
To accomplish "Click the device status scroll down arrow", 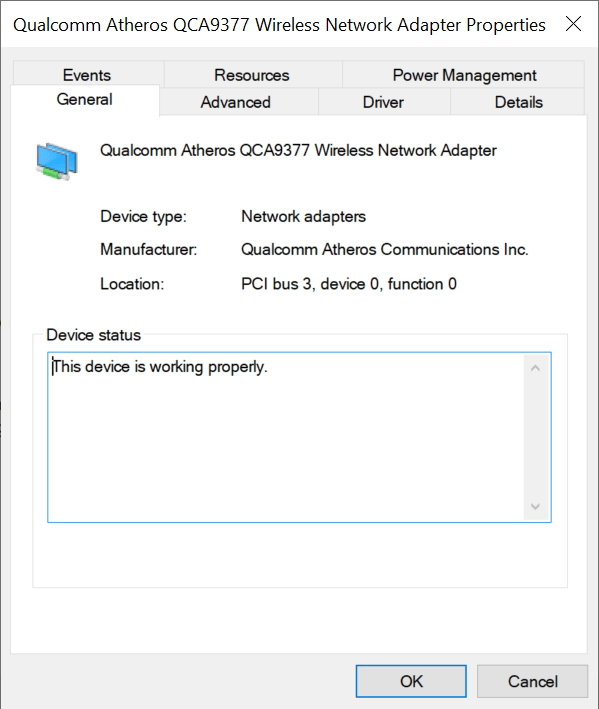I will [536, 506].
